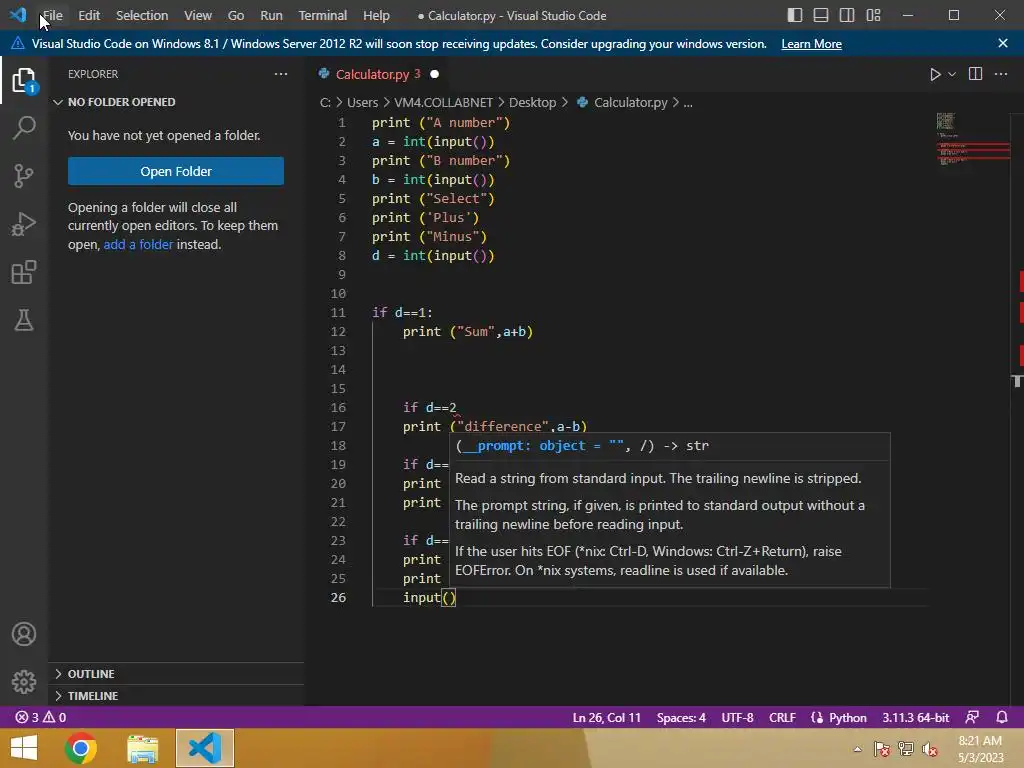Click the Calculator.py breadcrumb

[x=622, y=103]
